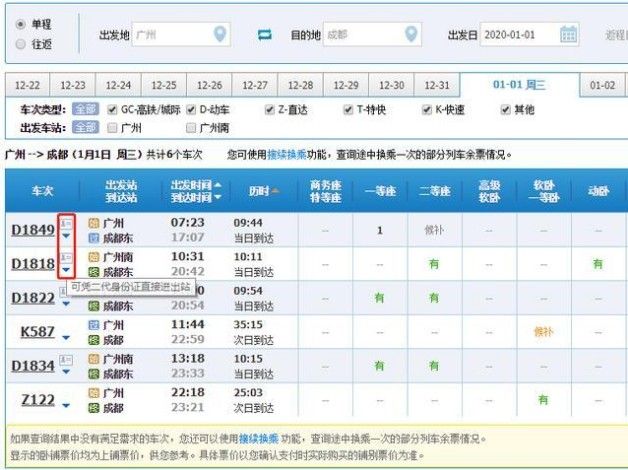Toggle the D-动车 checkbox
Image resolution: width=628 pixels, height=470 pixels.
tap(191, 109)
